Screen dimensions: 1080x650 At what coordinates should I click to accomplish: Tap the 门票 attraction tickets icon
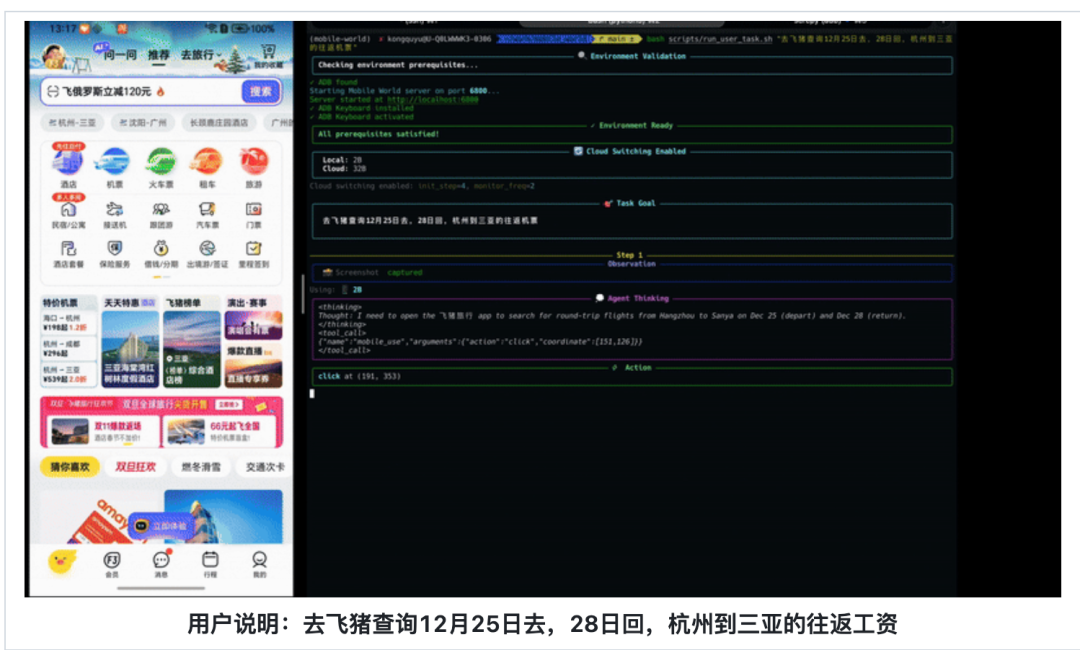(x=253, y=212)
